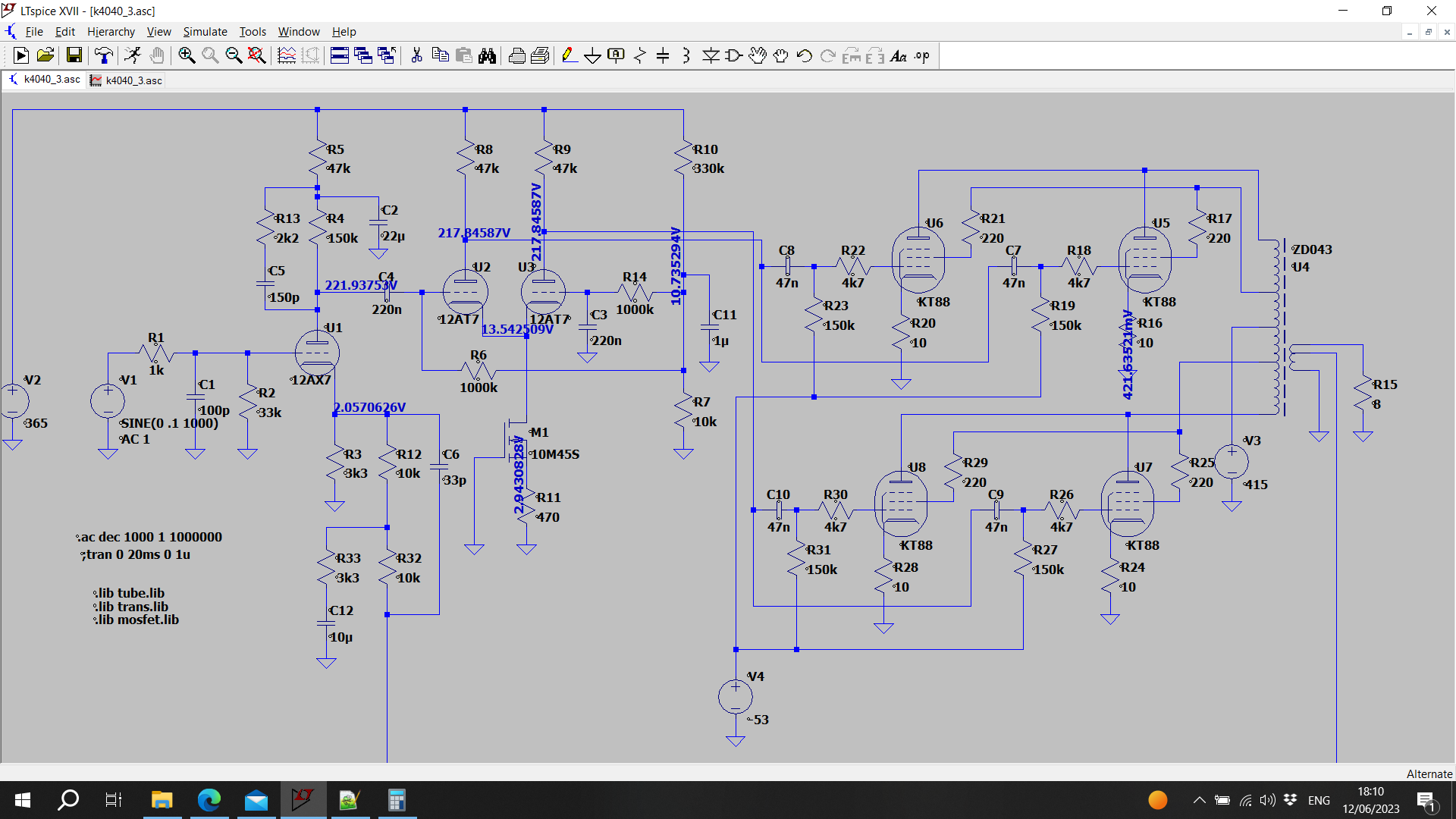The height and width of the screenshot is (819, 1456).
Task: Open the Edit menu
Action: (x=65, y=32)
